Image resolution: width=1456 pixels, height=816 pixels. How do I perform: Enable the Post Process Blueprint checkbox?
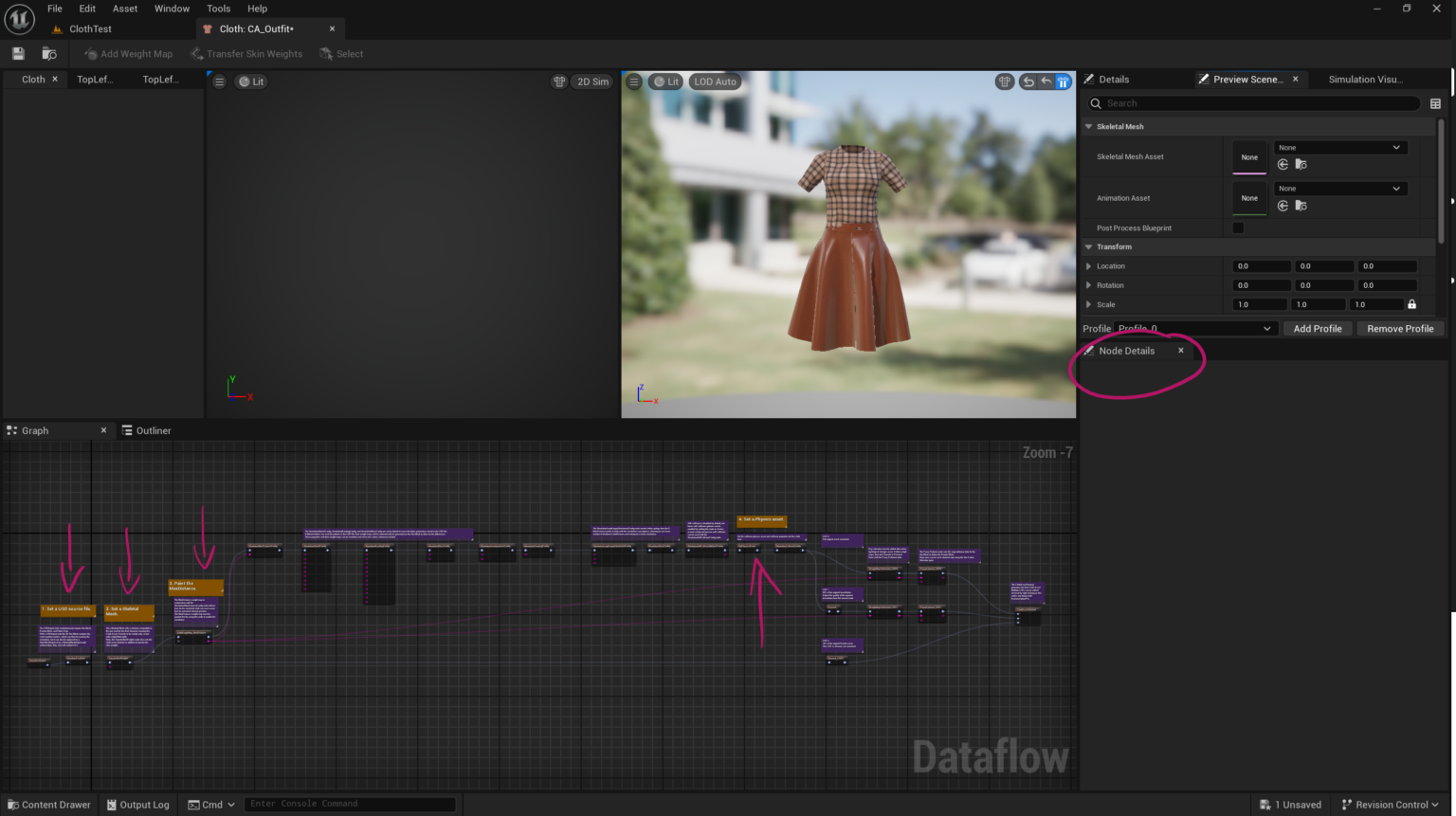pos(1238,227)
